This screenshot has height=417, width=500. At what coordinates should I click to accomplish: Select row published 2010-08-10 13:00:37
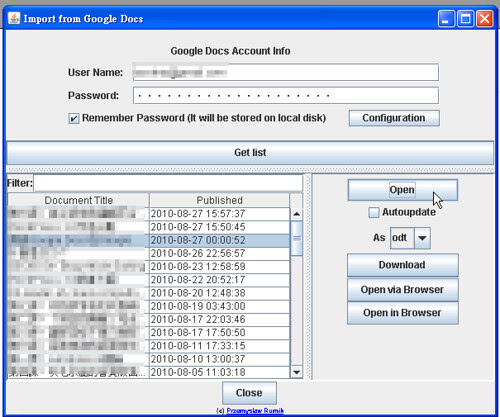(149, 359)
